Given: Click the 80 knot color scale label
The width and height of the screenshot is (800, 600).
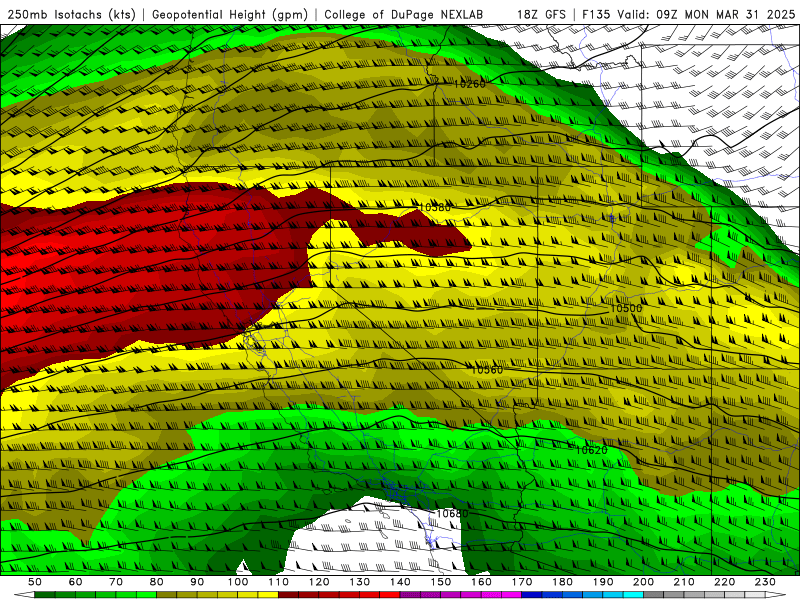Looking at the screenshot, I should [157, 582].
